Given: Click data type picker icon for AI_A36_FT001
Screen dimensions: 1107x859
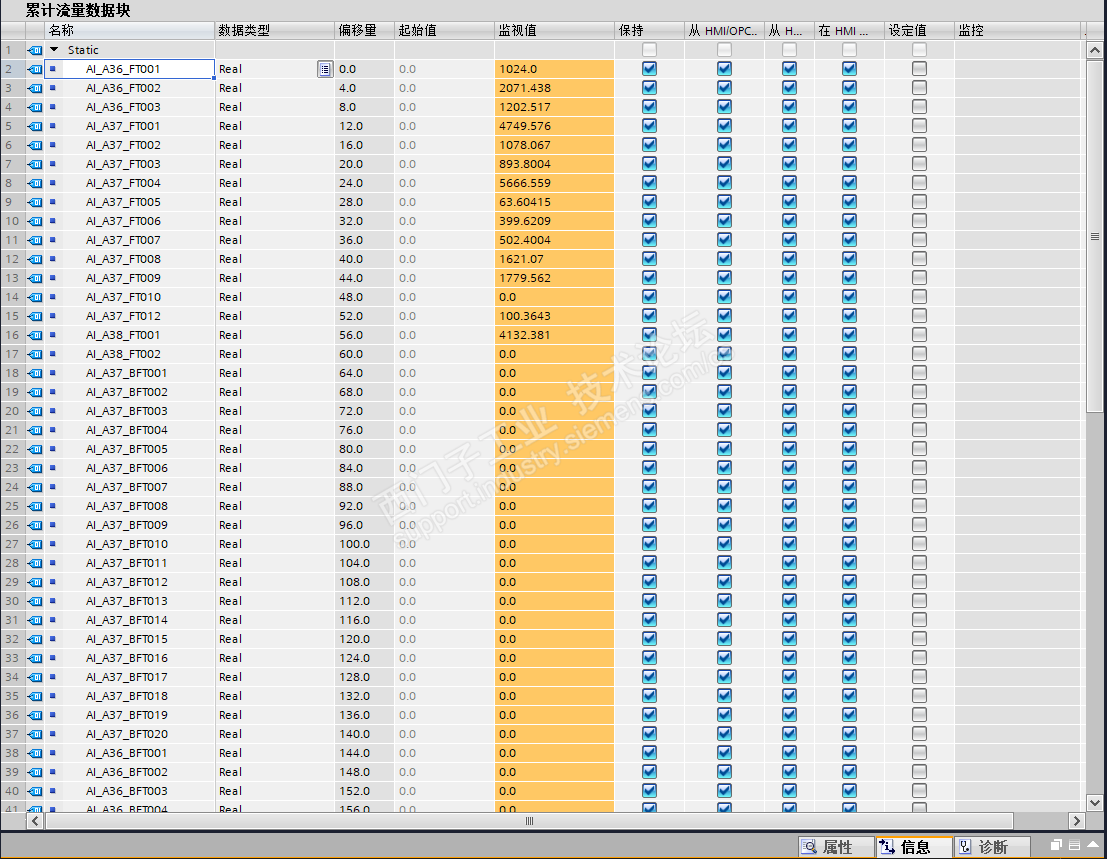Looking at the screenshot, I should tap(324, 69).
